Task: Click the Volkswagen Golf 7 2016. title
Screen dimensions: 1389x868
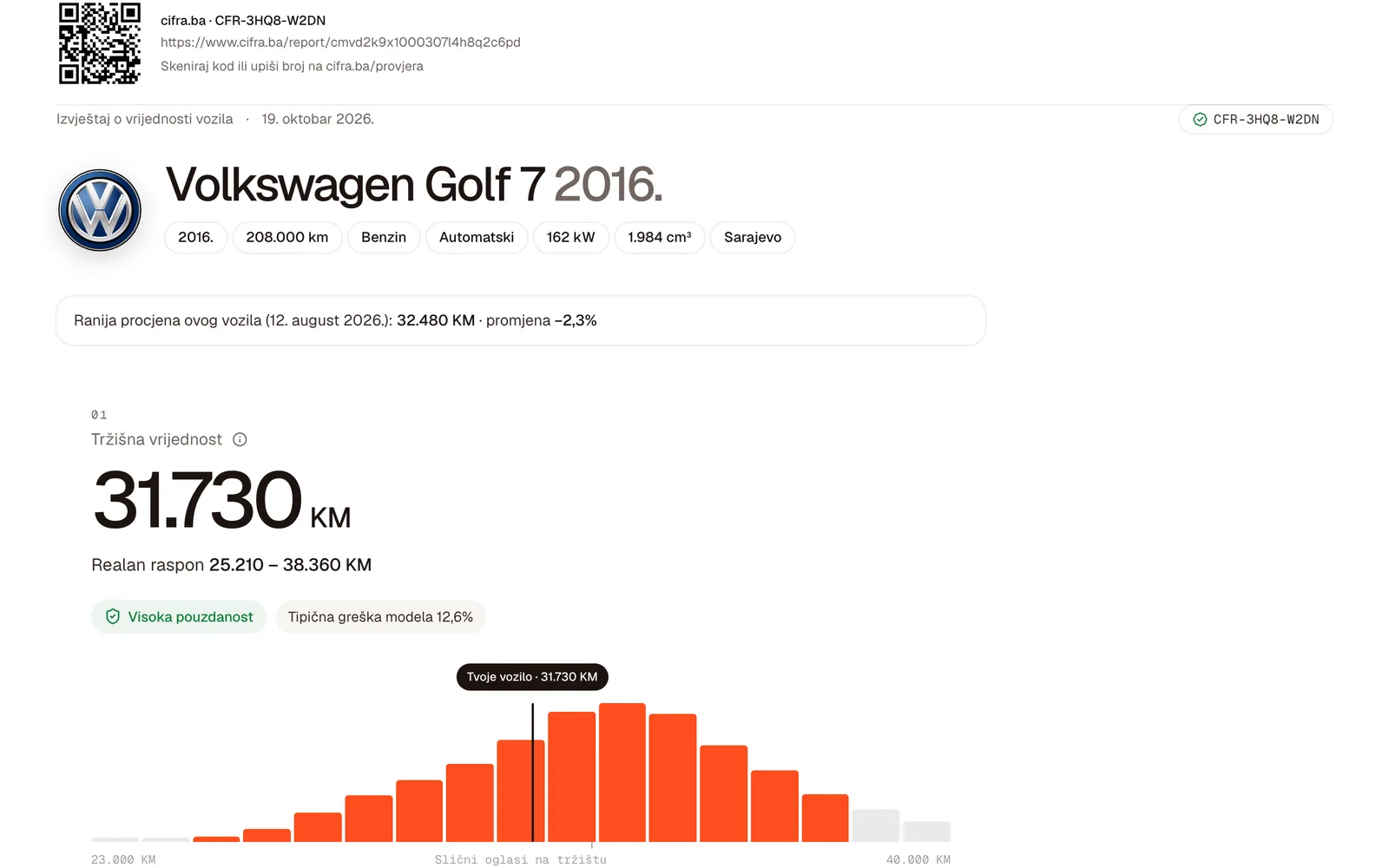Action: [414, 184]
